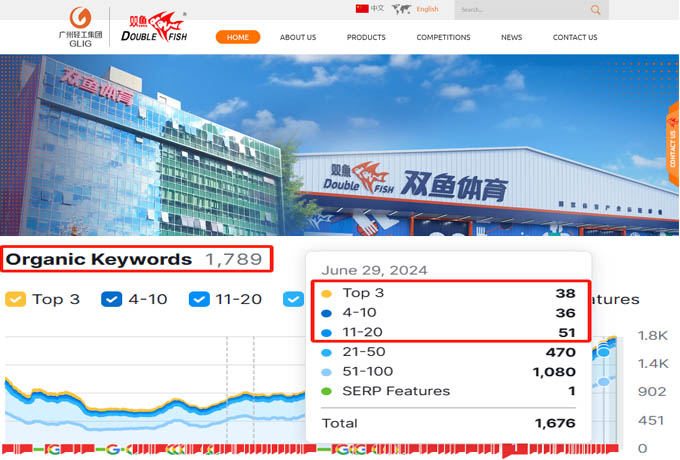Click the 1,789 keyword count
Screen dimensions: 680x460
(234, 259)
